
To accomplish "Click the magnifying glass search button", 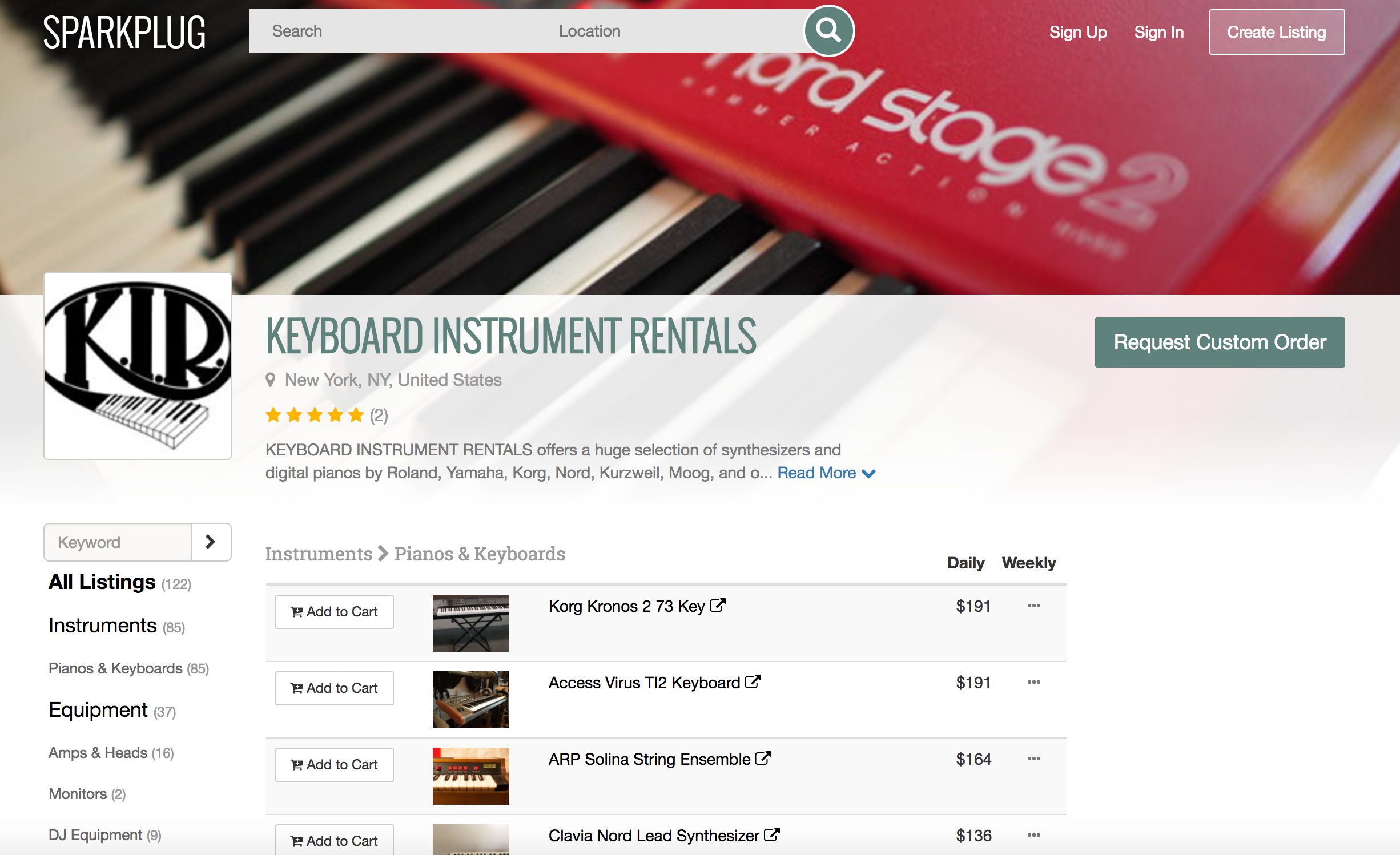I will pyautogui.click(x=828, y=31).
